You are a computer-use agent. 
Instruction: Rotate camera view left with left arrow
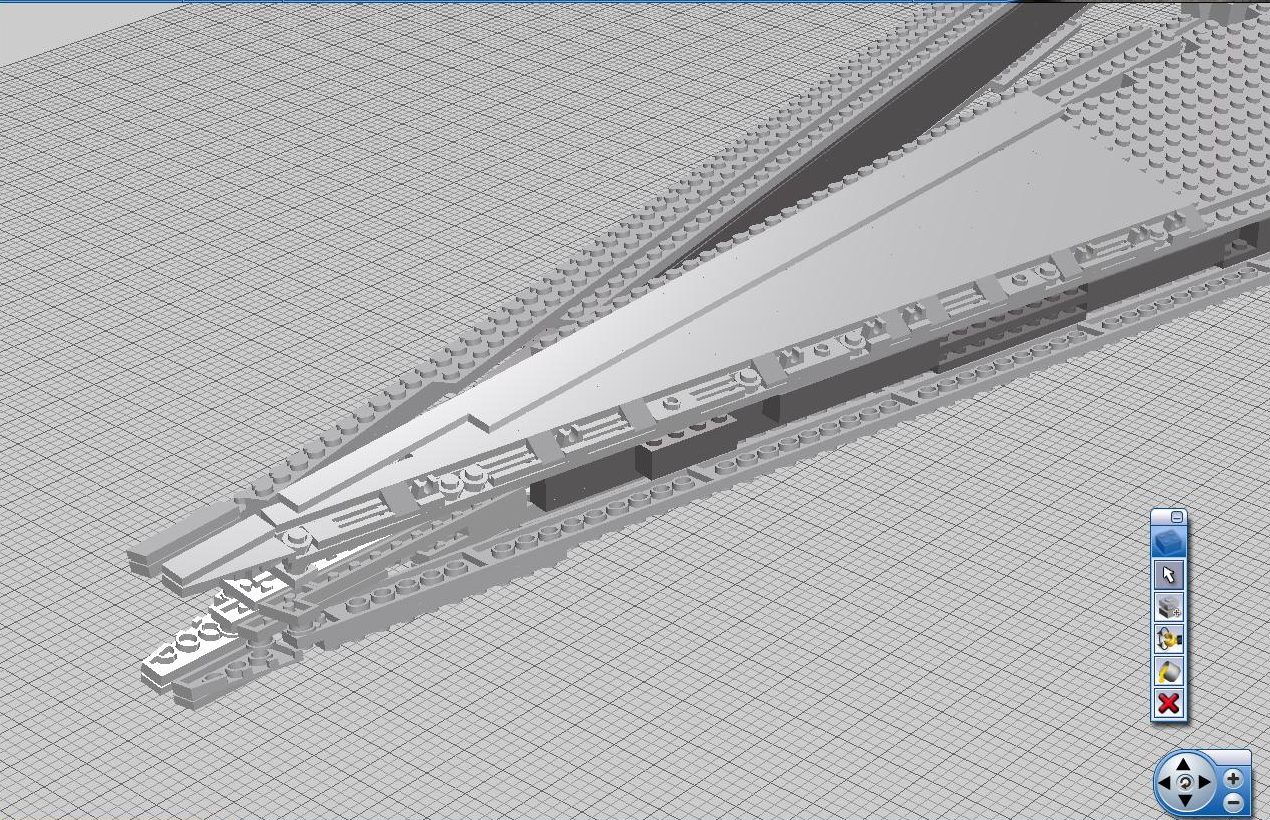[x=1166, y=783]
